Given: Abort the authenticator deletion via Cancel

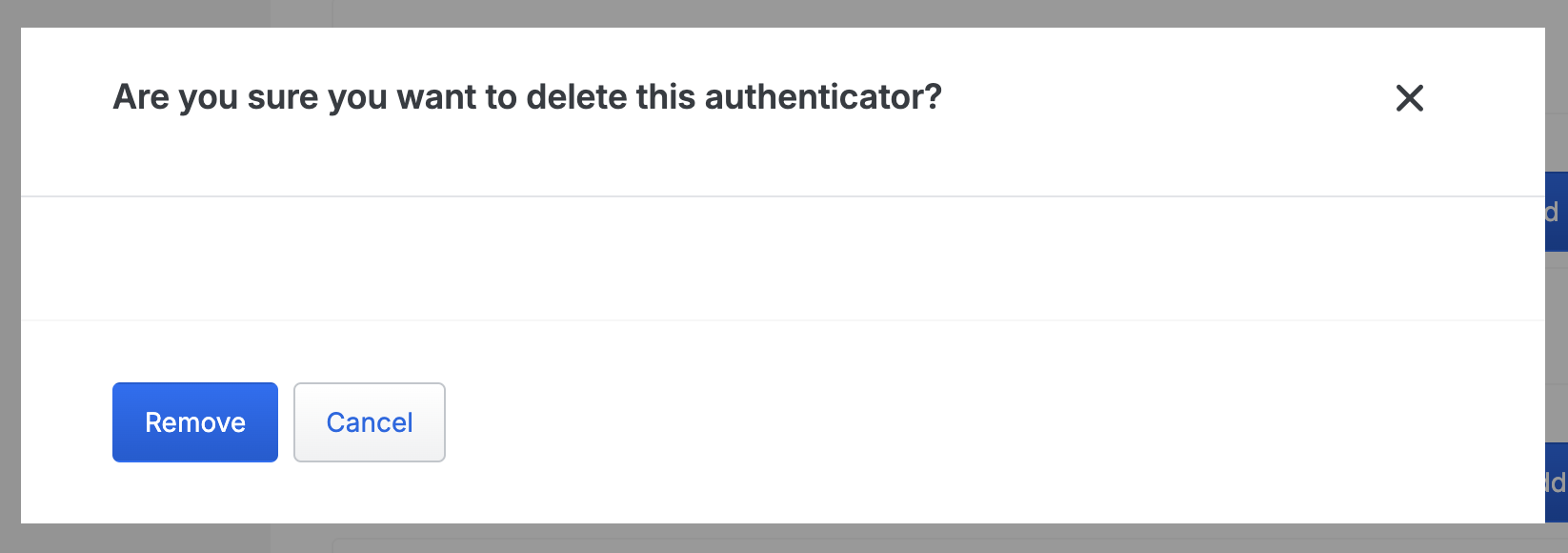Looking at the screenshot, I should (370, 421).
